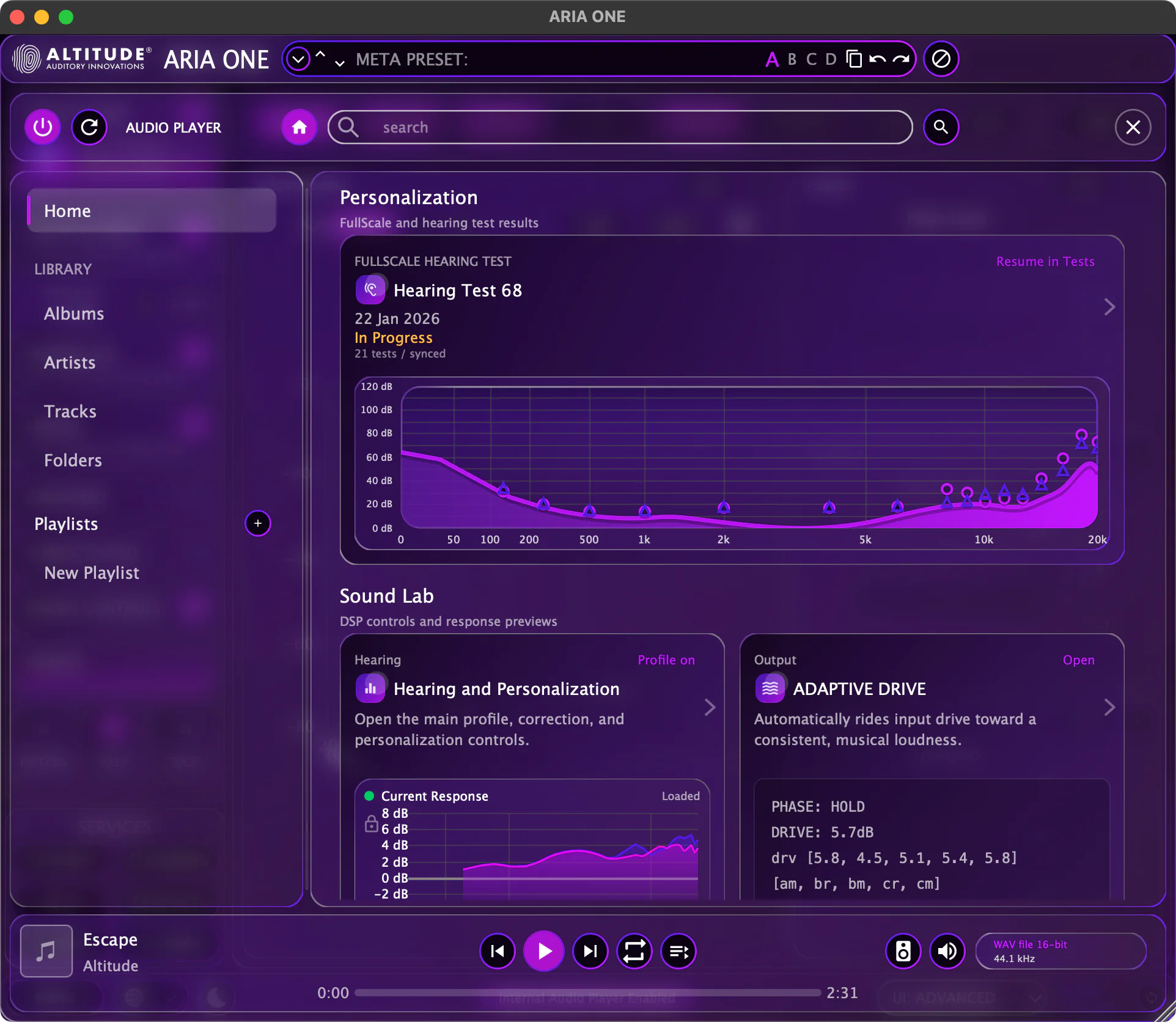1176x1022 pixels.
Task: Click the music note album art thumbnail
Action: pyautogui.click(x=46, y=951)
